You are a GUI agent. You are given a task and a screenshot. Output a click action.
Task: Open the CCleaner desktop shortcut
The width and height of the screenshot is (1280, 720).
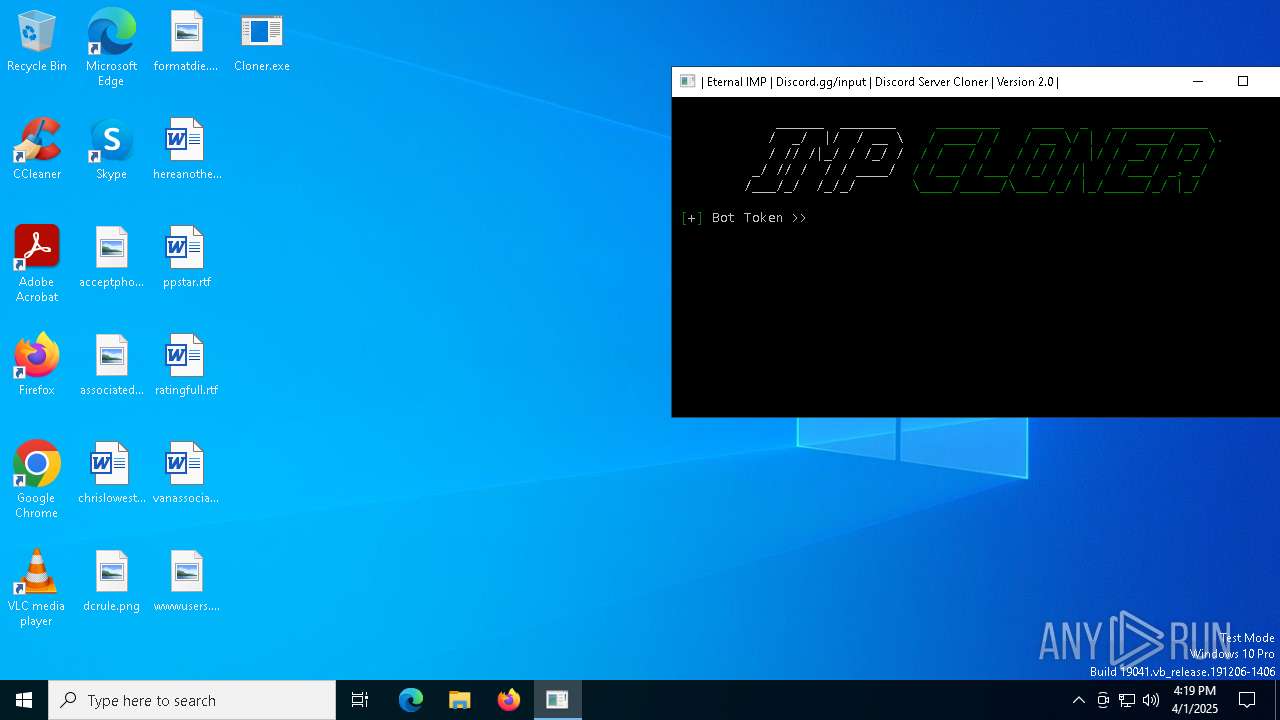[37, 150]
